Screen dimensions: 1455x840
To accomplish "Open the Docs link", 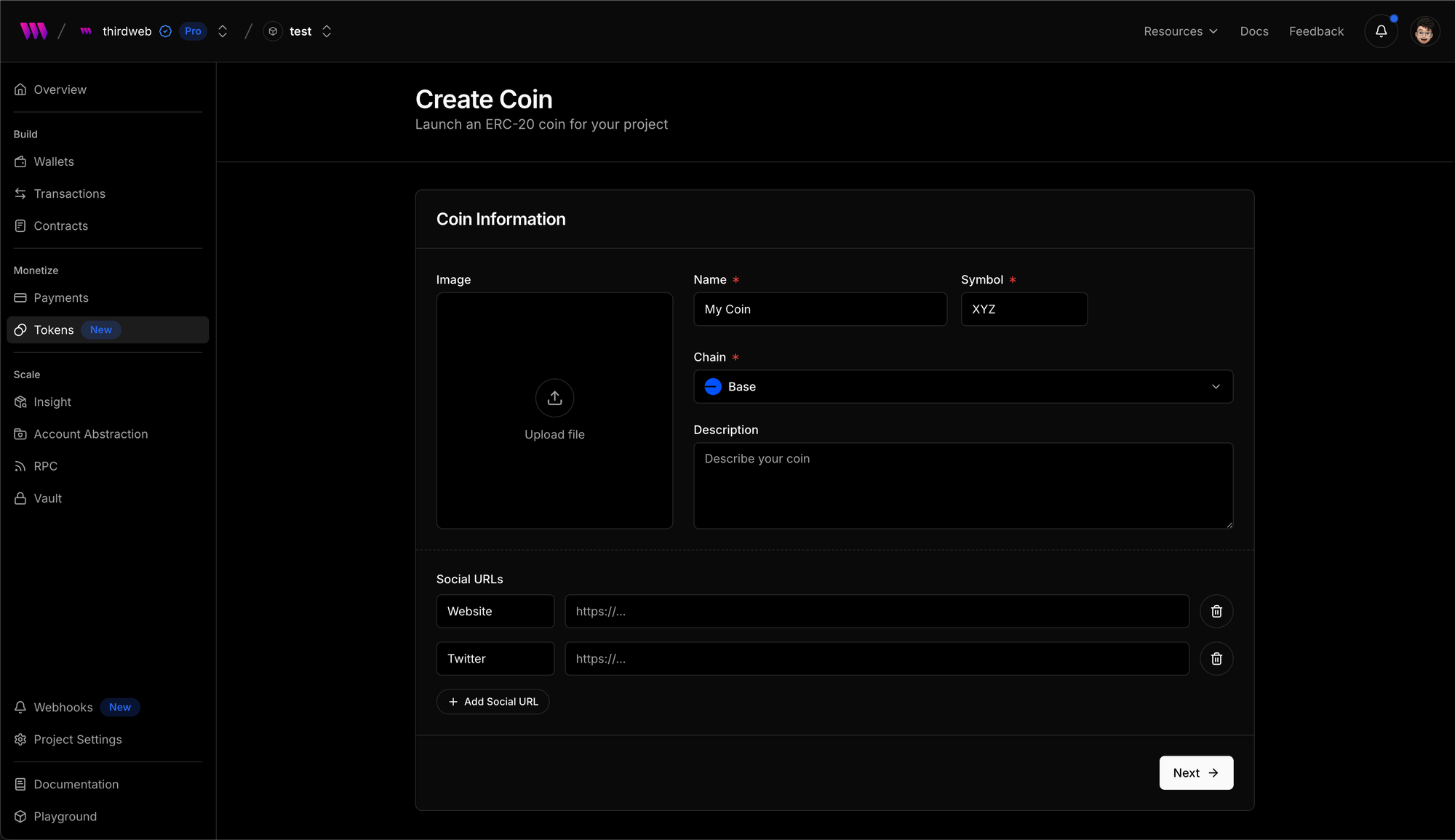I will tap(1253, 31).
